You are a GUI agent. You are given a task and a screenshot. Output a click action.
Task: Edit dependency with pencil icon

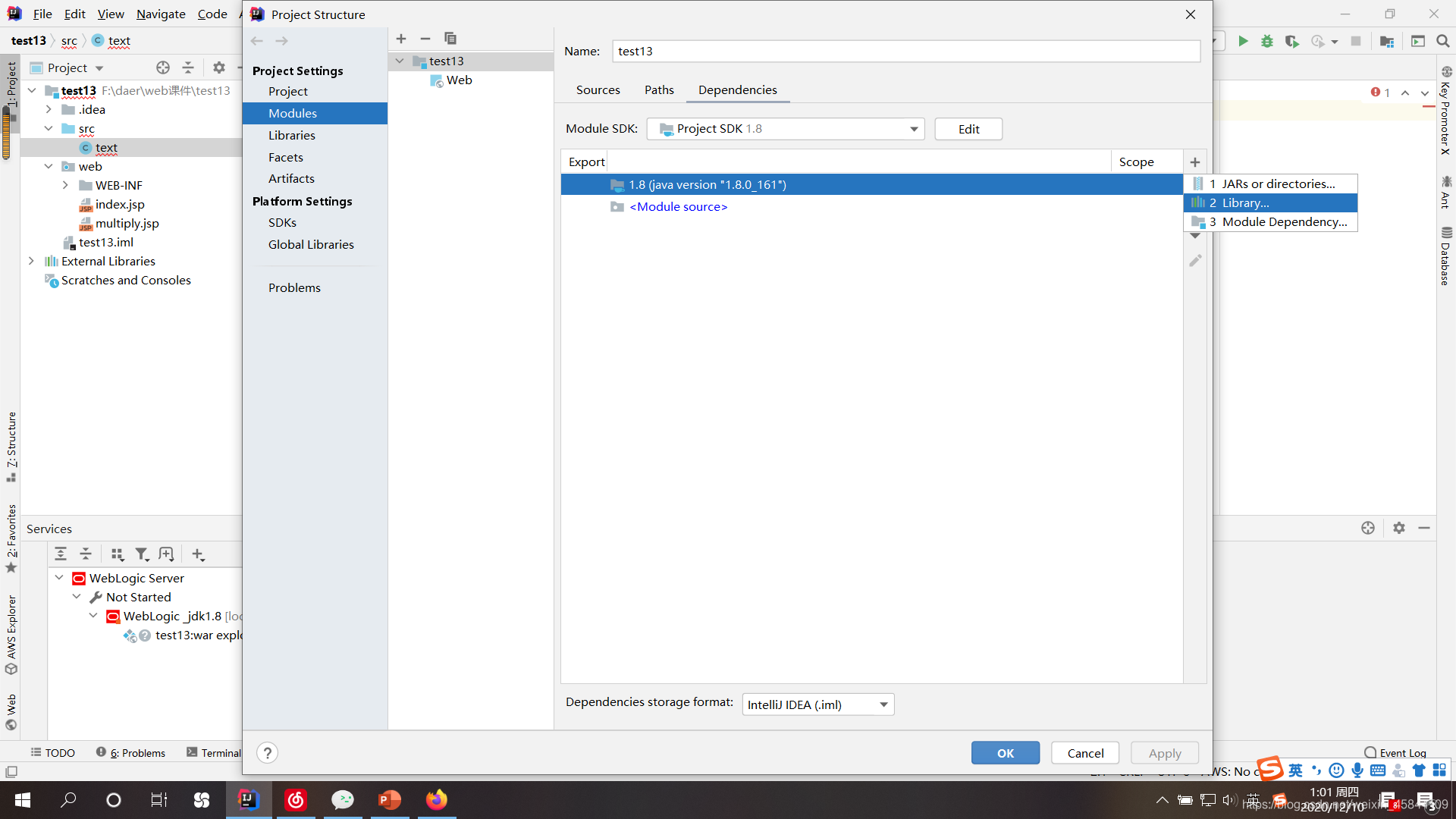tap(1195, 261)
